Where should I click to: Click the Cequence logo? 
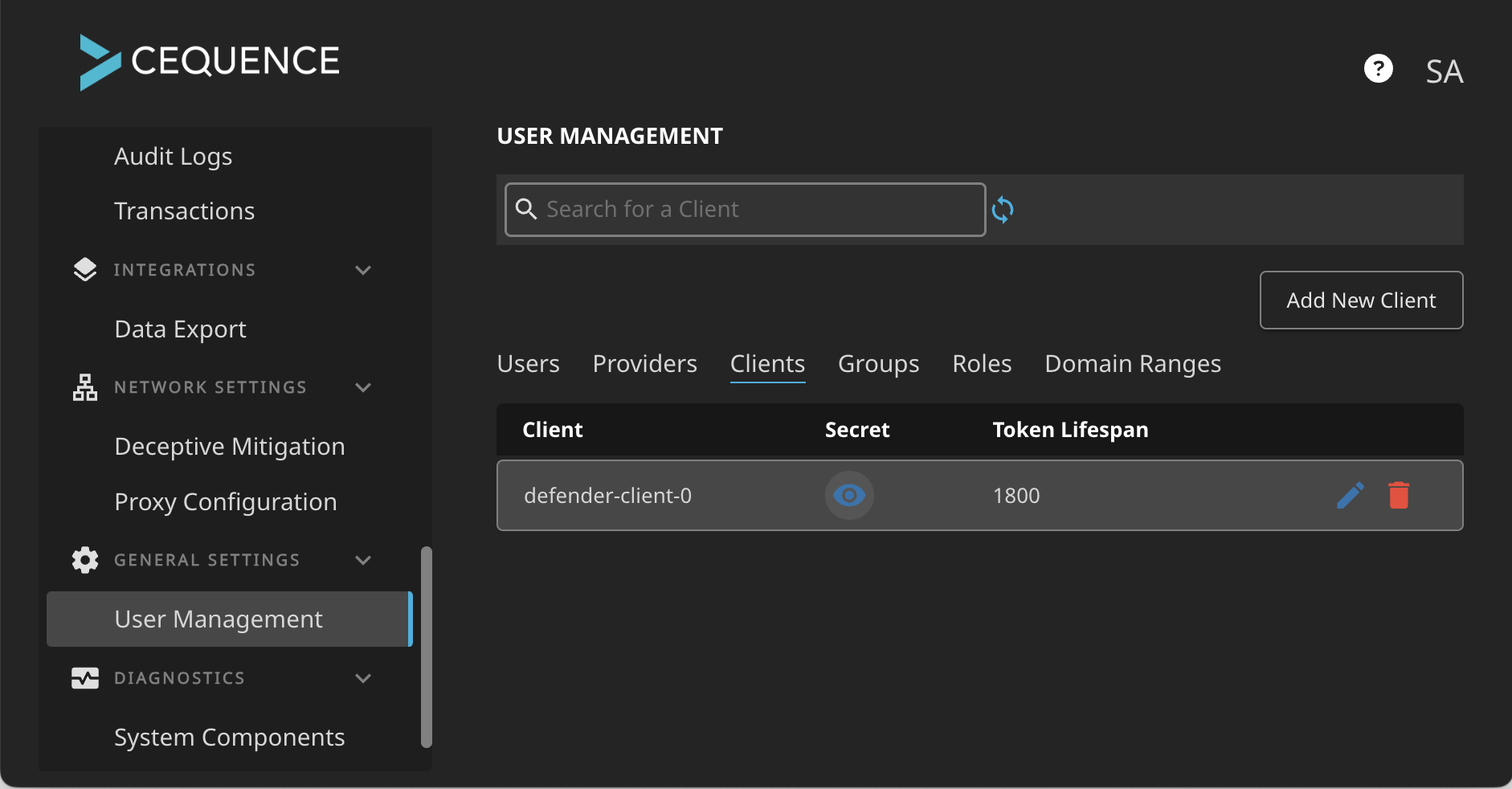pyautogui.click(x=210, y=62)
